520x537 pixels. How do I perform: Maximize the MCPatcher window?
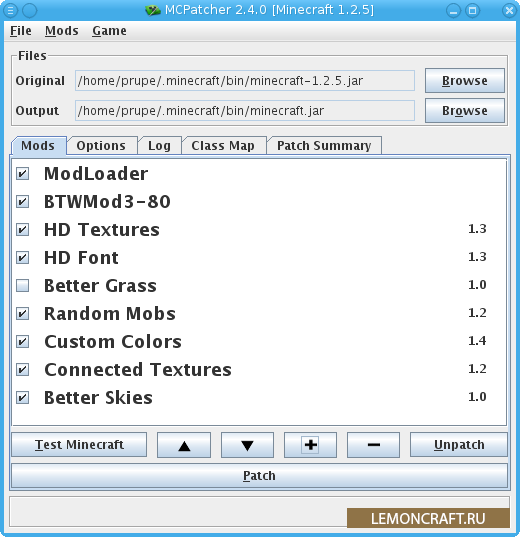(x=472, y=10)
